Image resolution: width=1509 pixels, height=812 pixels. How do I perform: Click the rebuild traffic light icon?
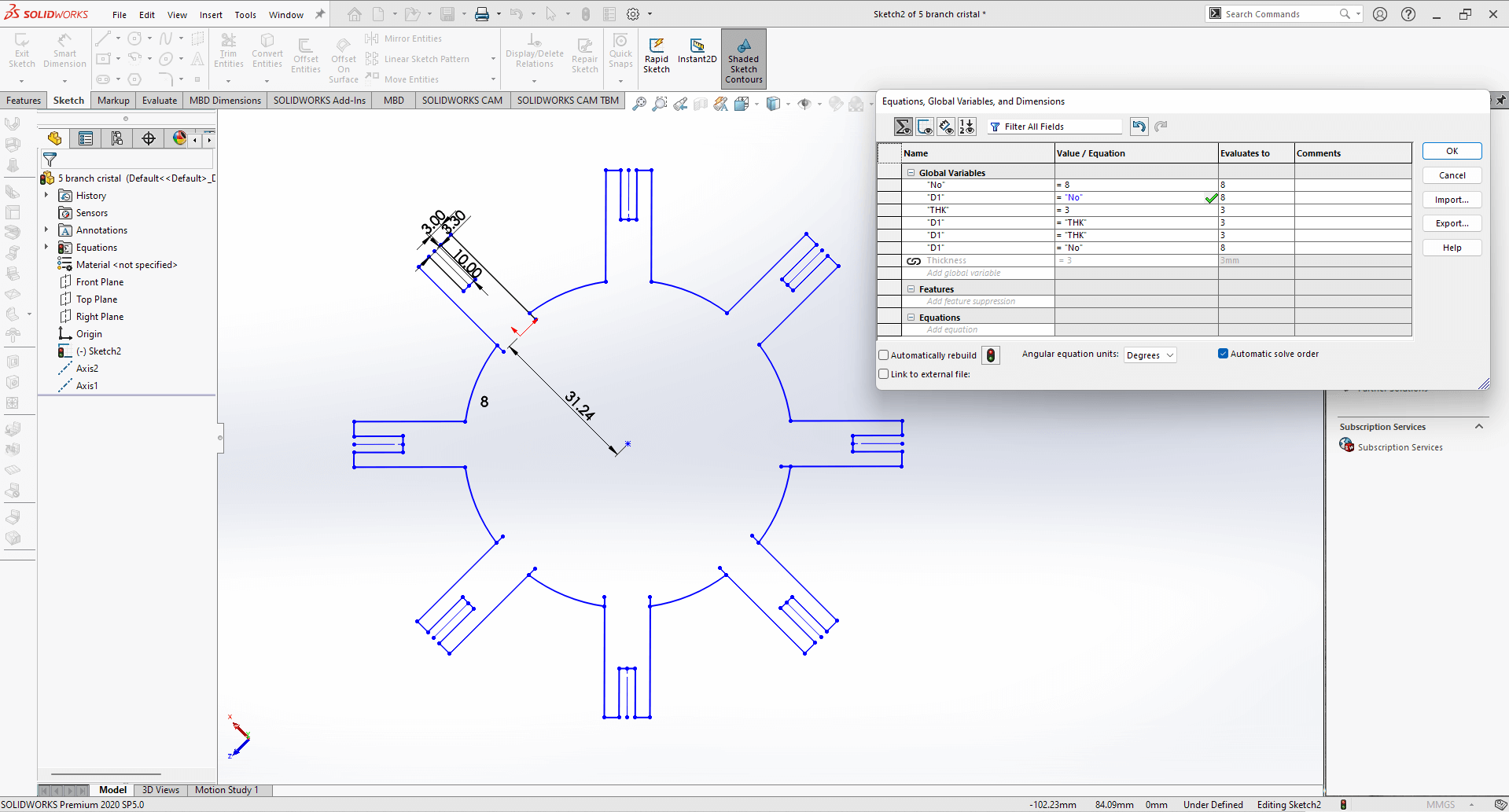click(x=991, y=355)
